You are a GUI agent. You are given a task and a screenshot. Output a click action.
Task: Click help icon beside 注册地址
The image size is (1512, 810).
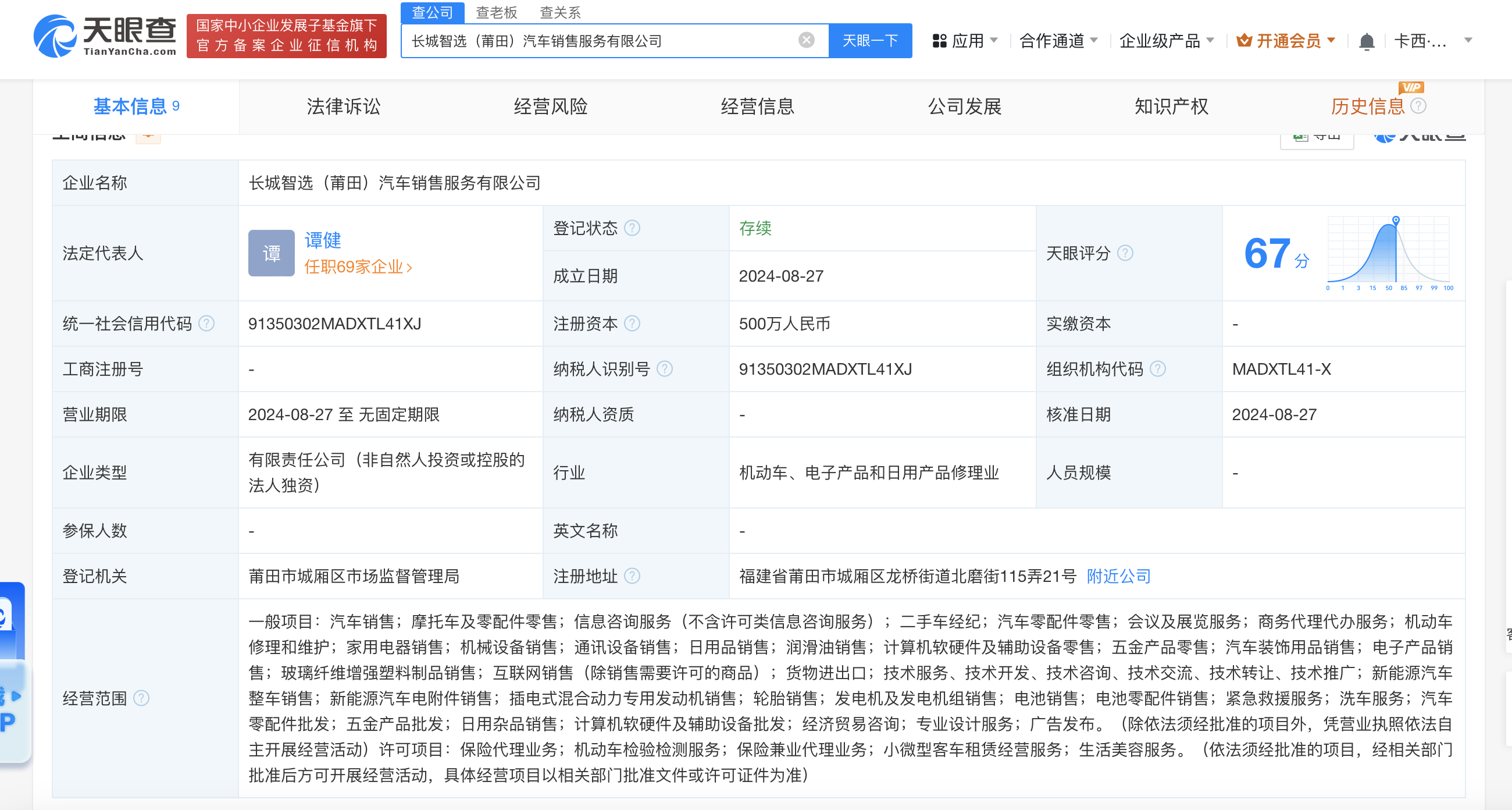[x=632, y=576]
